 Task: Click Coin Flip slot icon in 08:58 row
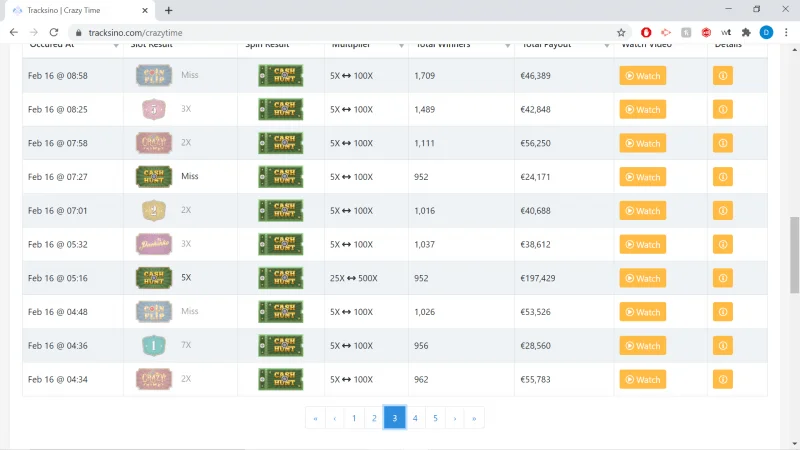click(x=154, y=76)
